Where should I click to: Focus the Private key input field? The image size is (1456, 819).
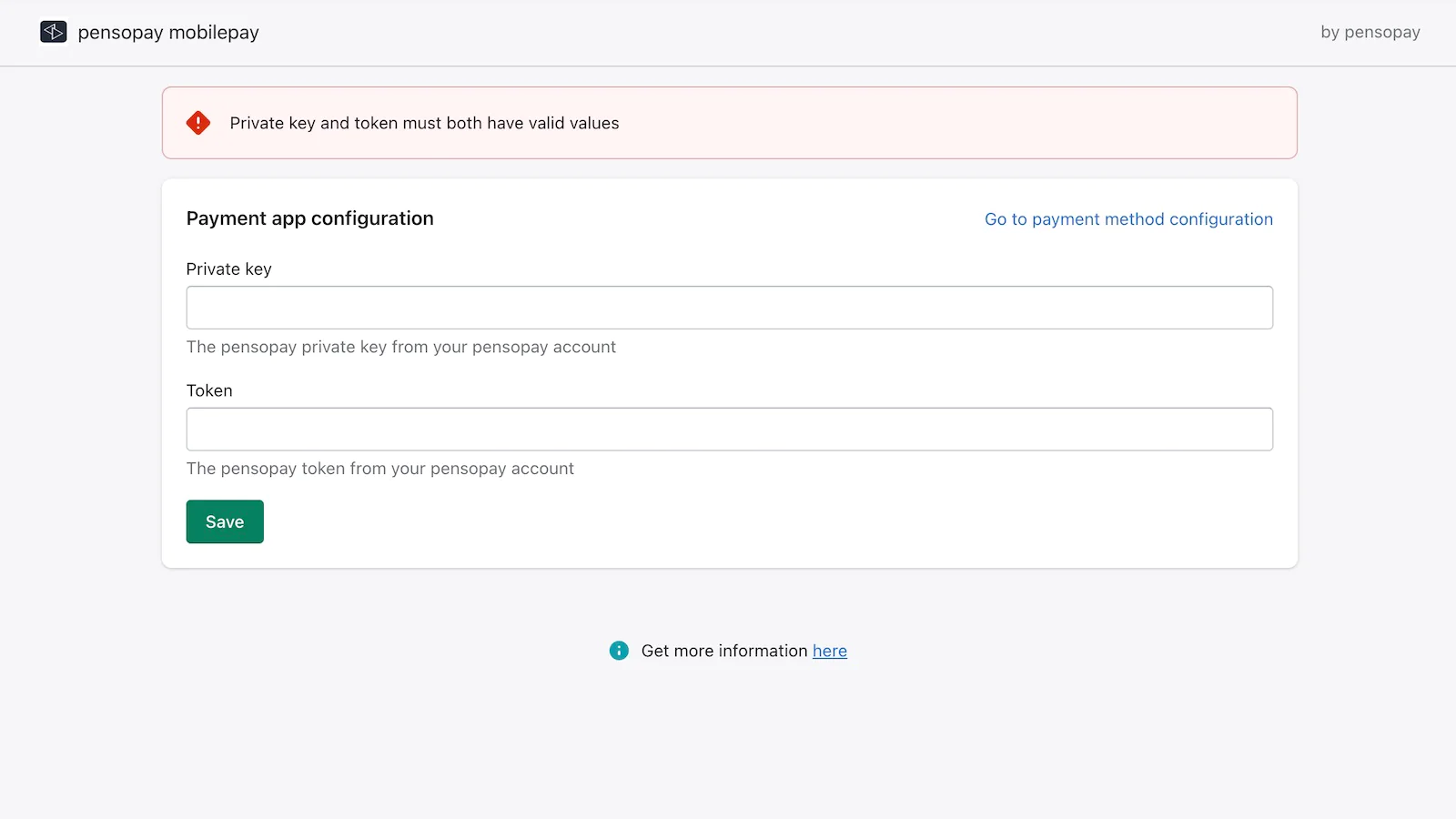tap(730, 308)
